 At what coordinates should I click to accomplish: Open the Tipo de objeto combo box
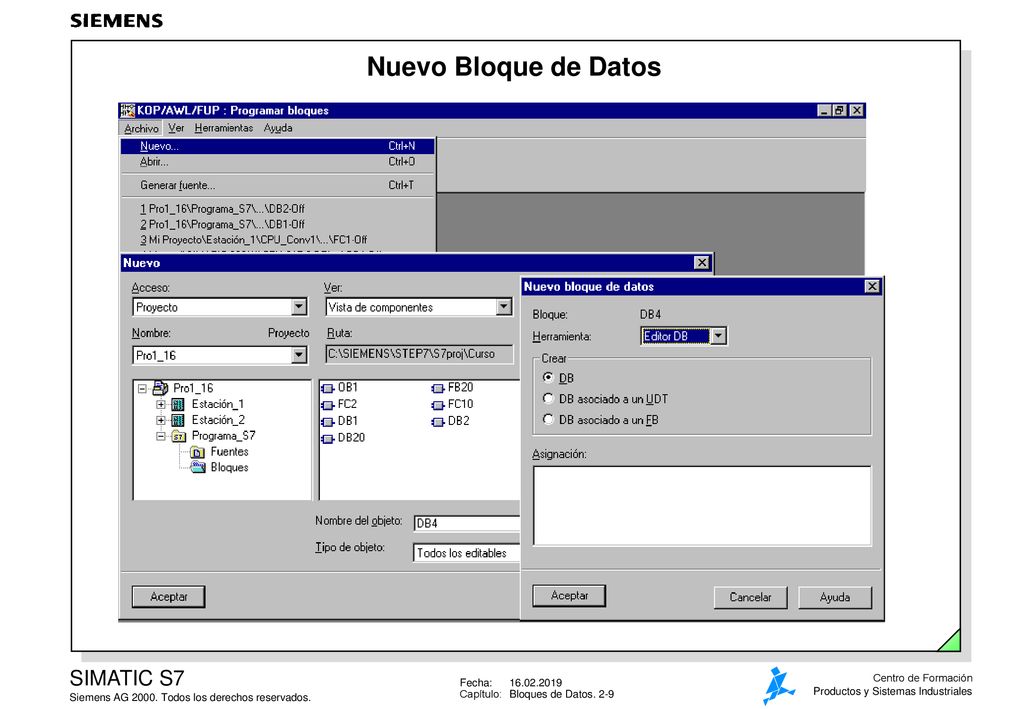[x=466, y=553]
